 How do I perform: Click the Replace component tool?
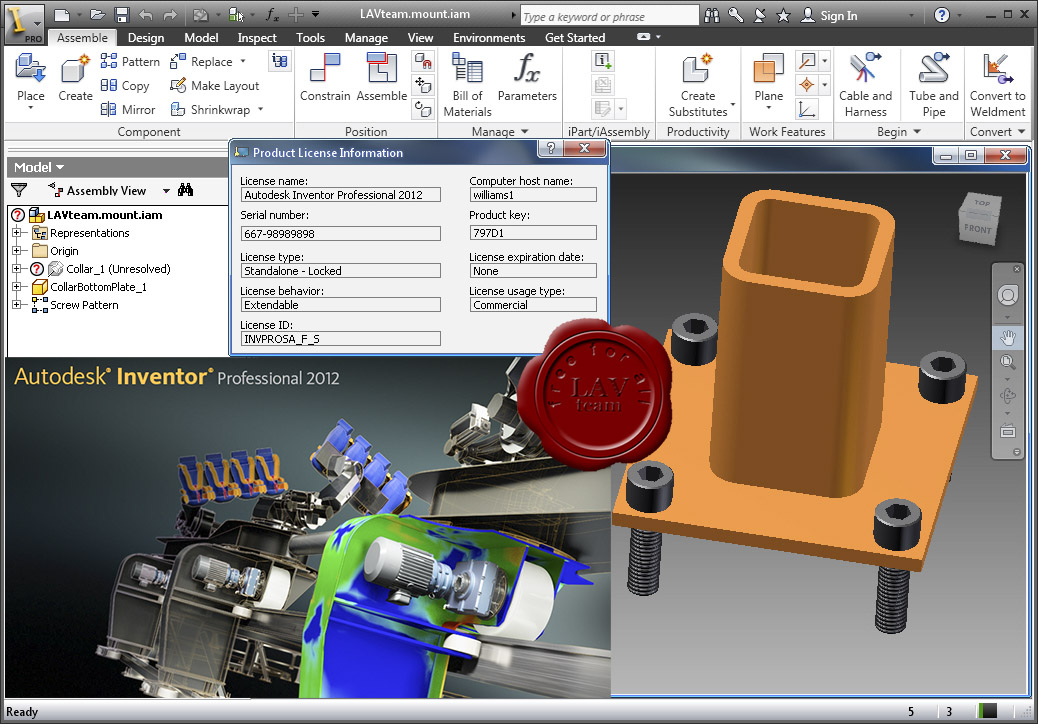coord(202,62)
